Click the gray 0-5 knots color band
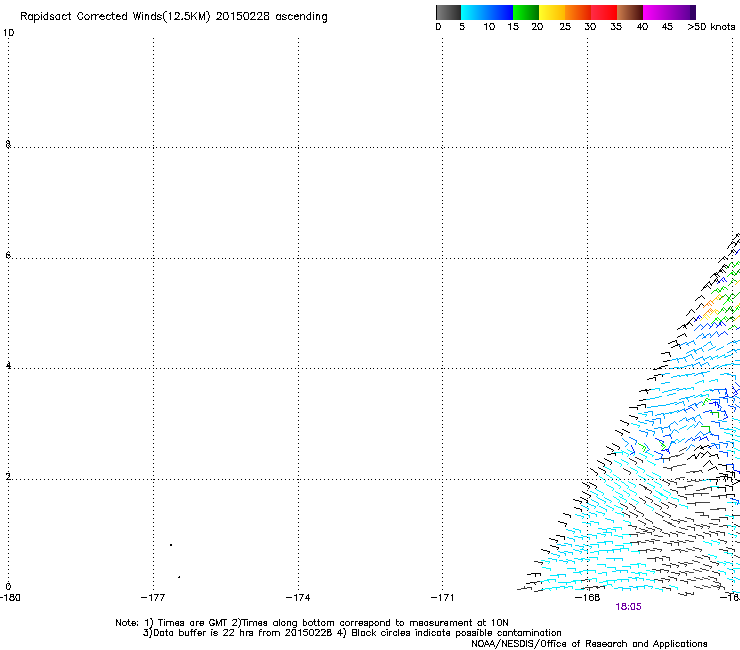740x650 pixels. point(448,12)
